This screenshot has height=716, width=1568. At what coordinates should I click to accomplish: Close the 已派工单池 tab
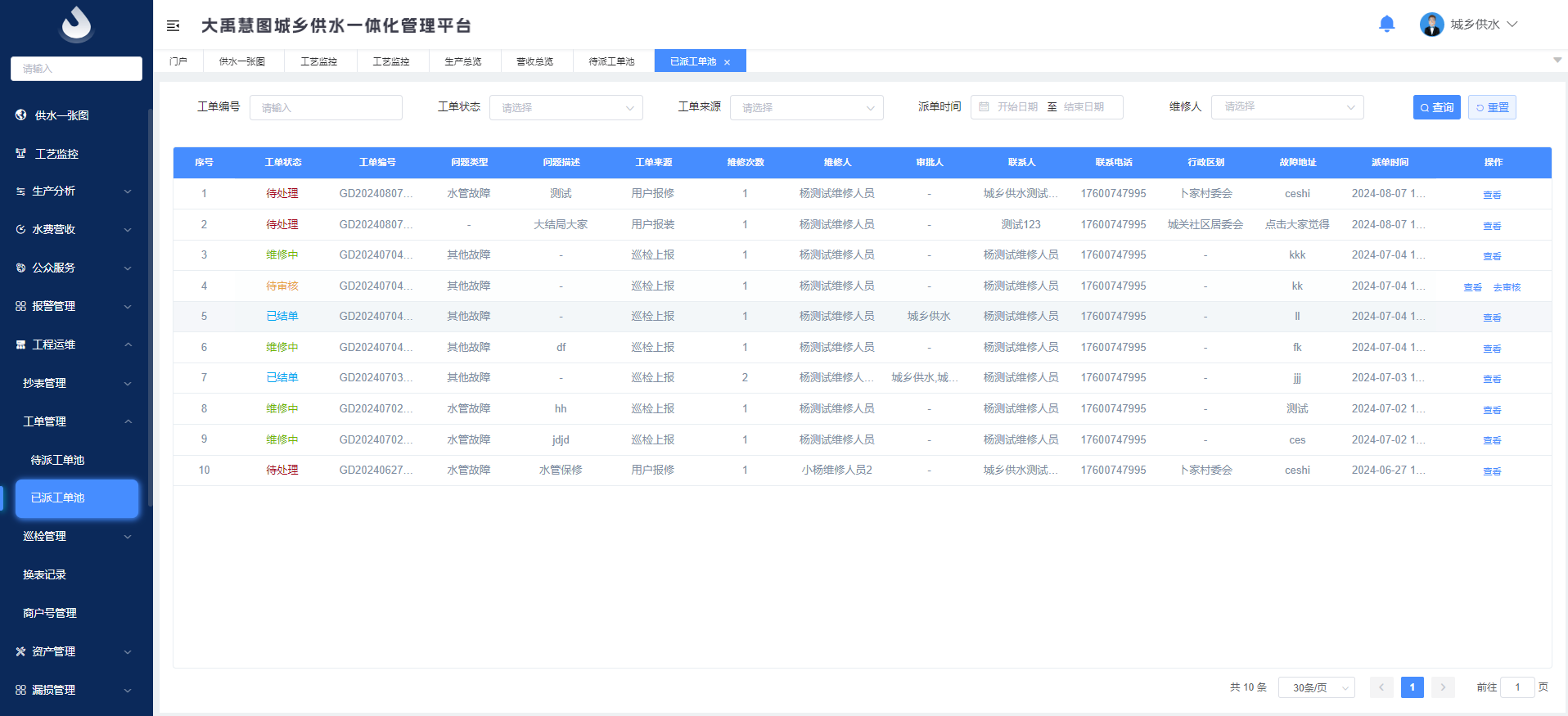click(x=727, y=62)
